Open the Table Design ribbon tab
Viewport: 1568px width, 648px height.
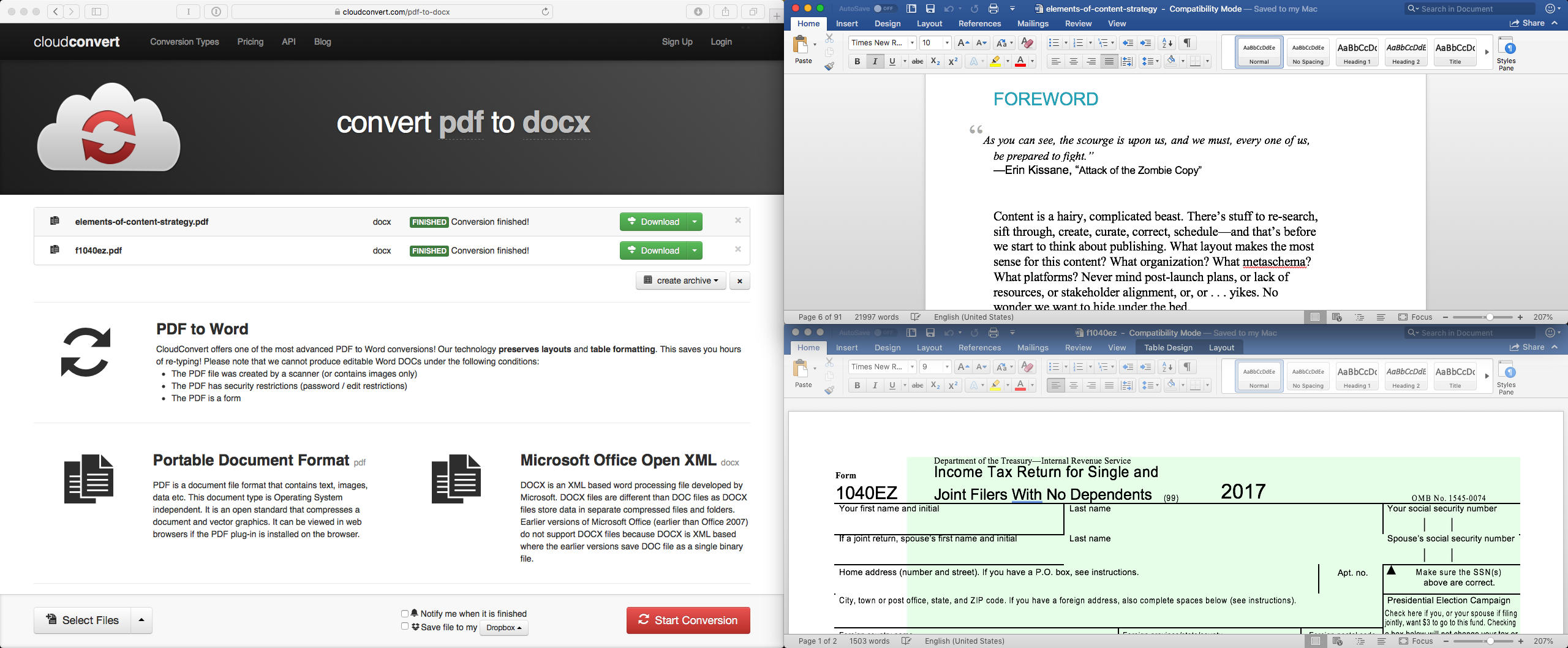(1168, 347)
